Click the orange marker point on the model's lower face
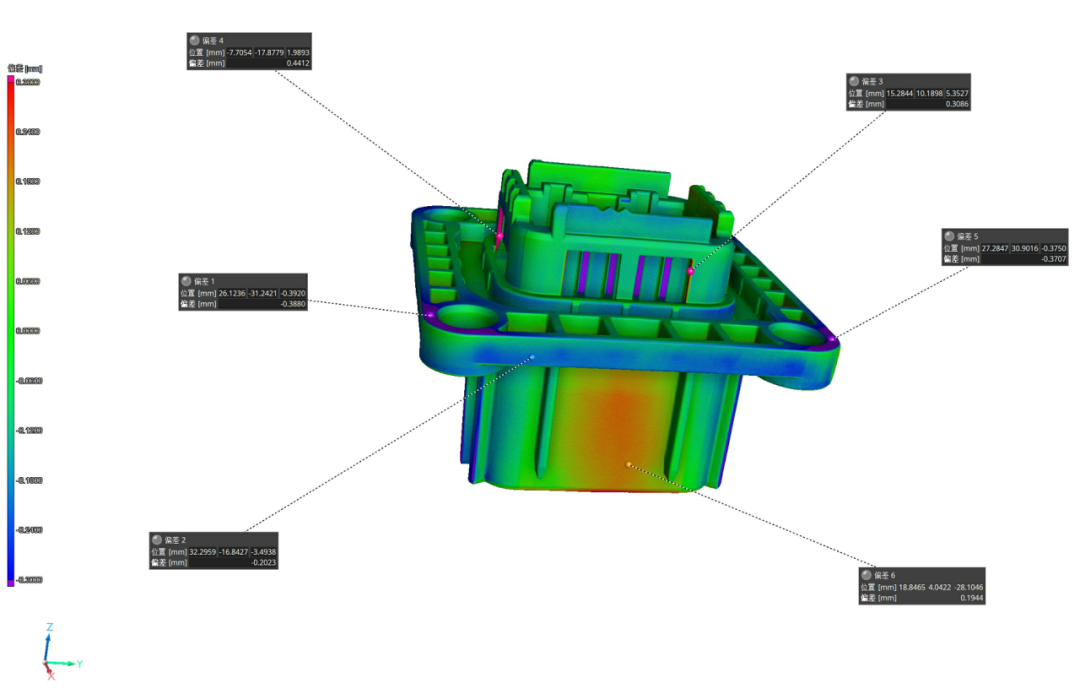 click(x=628, y=465)
